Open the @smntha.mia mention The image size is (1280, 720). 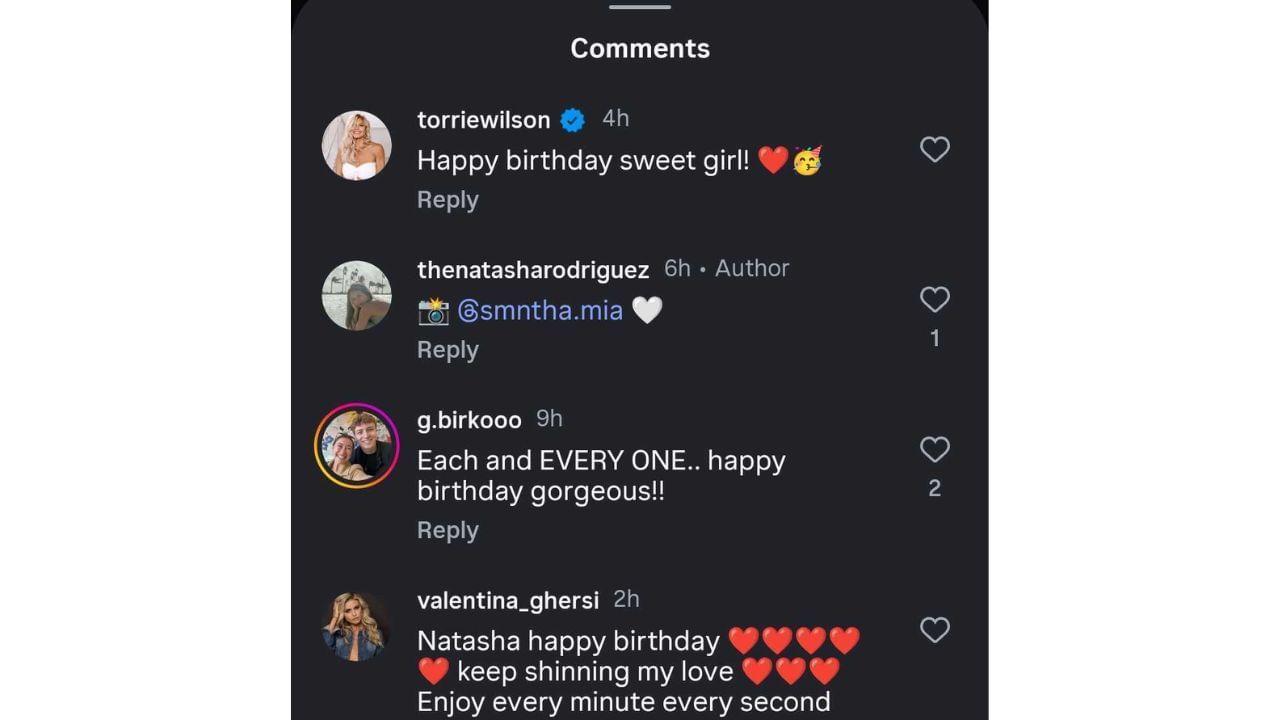(540, 310)
